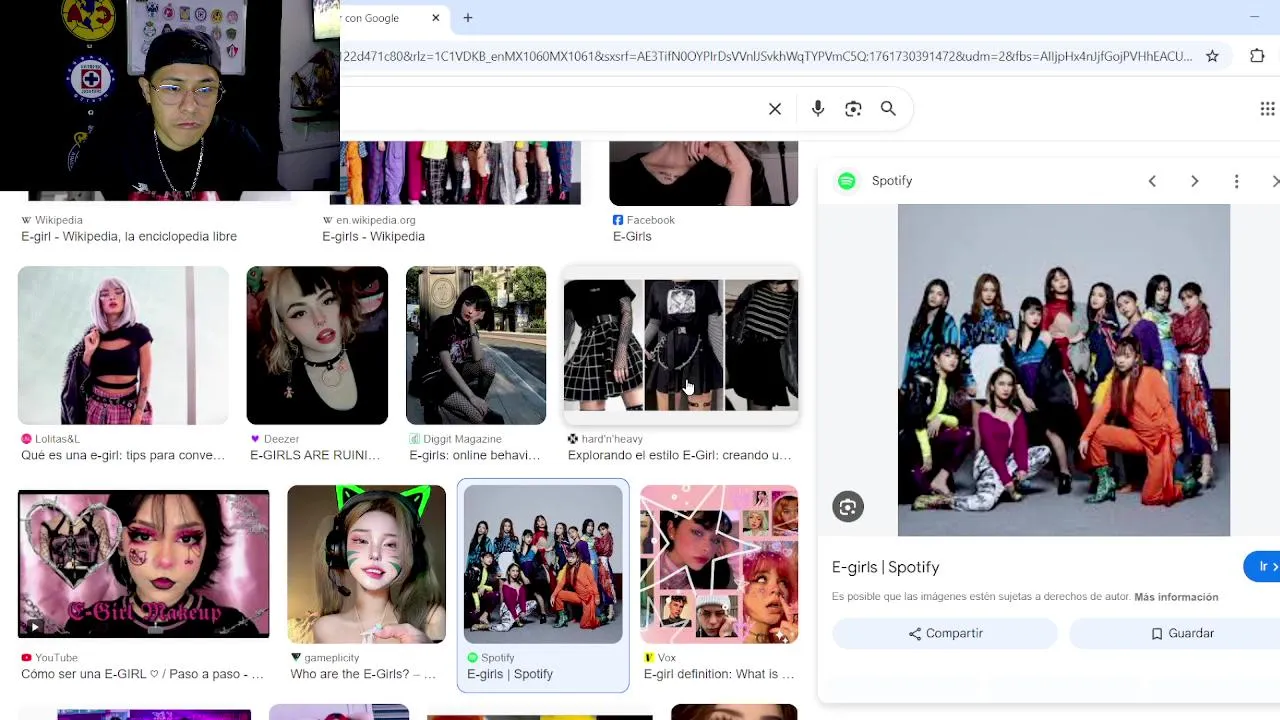Bookmark this page with star icon
Image resolution: width=1280 pixels, height=720 pixels.
[1212, 56]
